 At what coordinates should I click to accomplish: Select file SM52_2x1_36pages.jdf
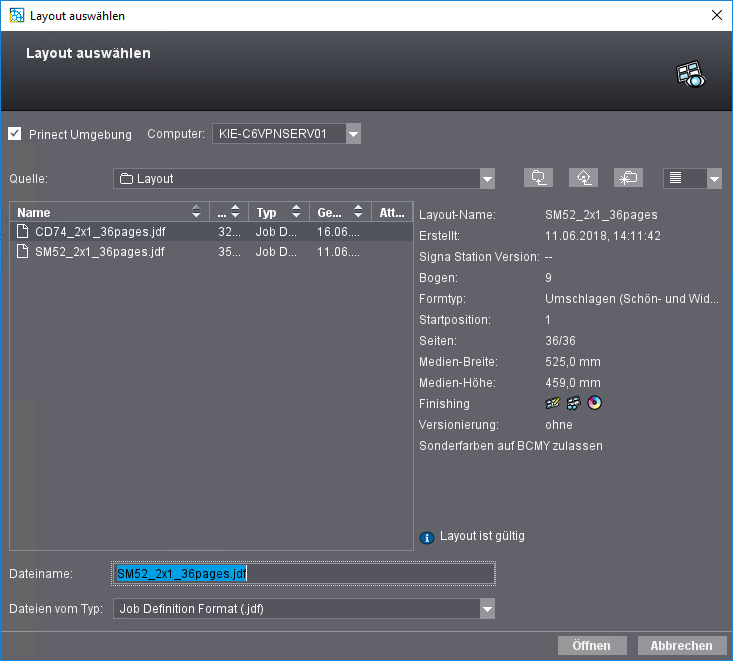pos(211,251)
